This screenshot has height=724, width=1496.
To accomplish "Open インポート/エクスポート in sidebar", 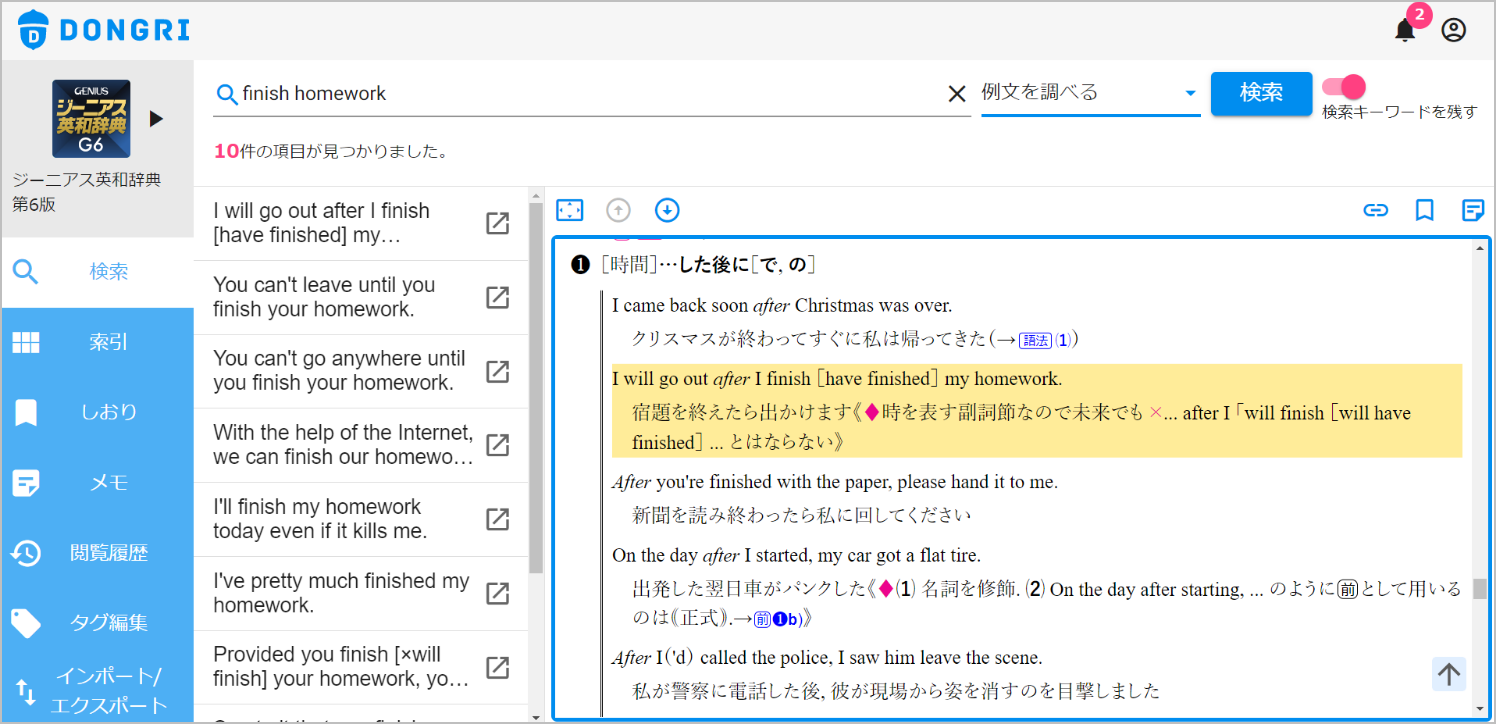I will pos(97,689).
